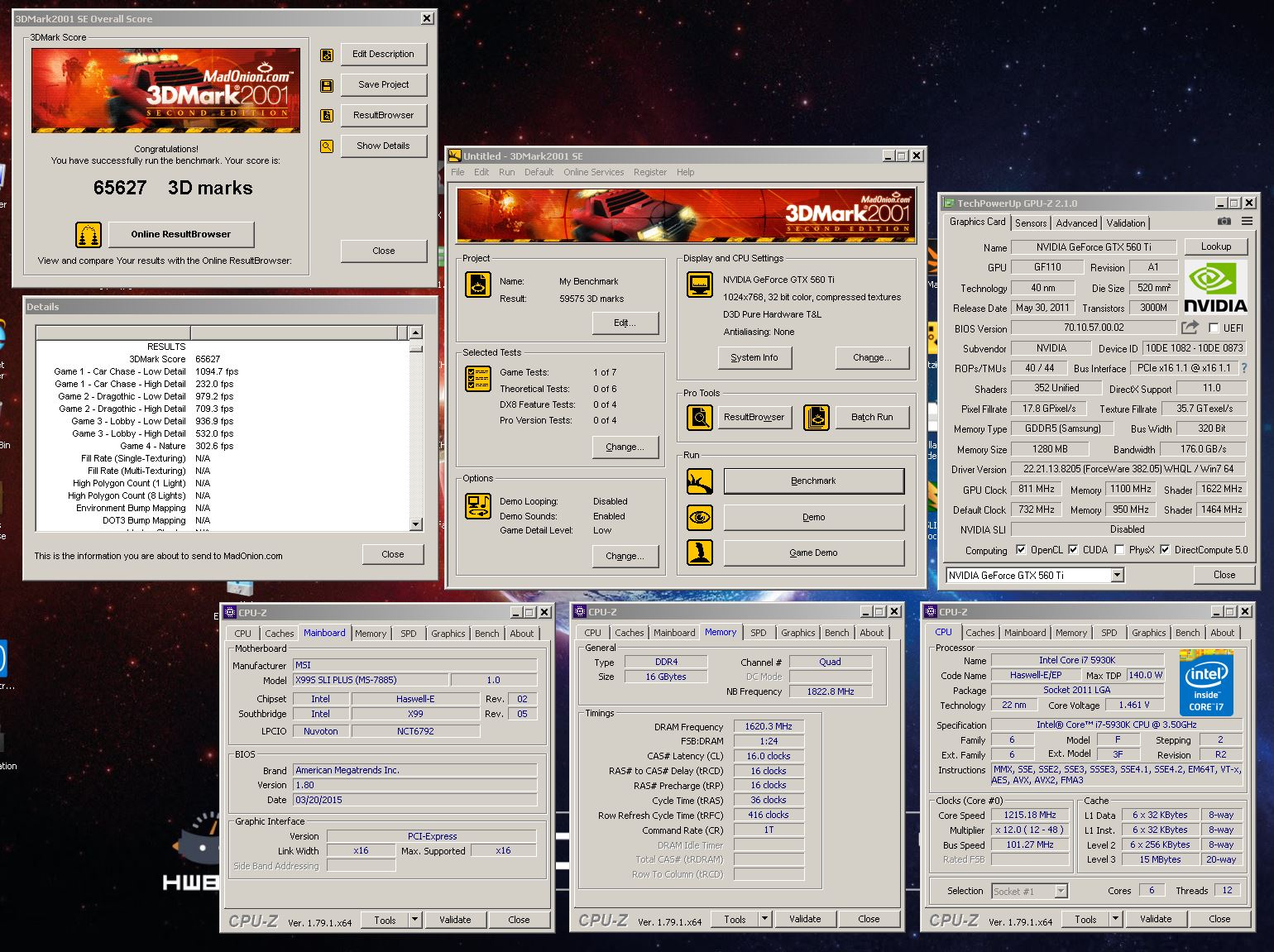Click the Lookup button in GPU-Z
This screenshot has width=1274, height=952.
pos(1216,246)
